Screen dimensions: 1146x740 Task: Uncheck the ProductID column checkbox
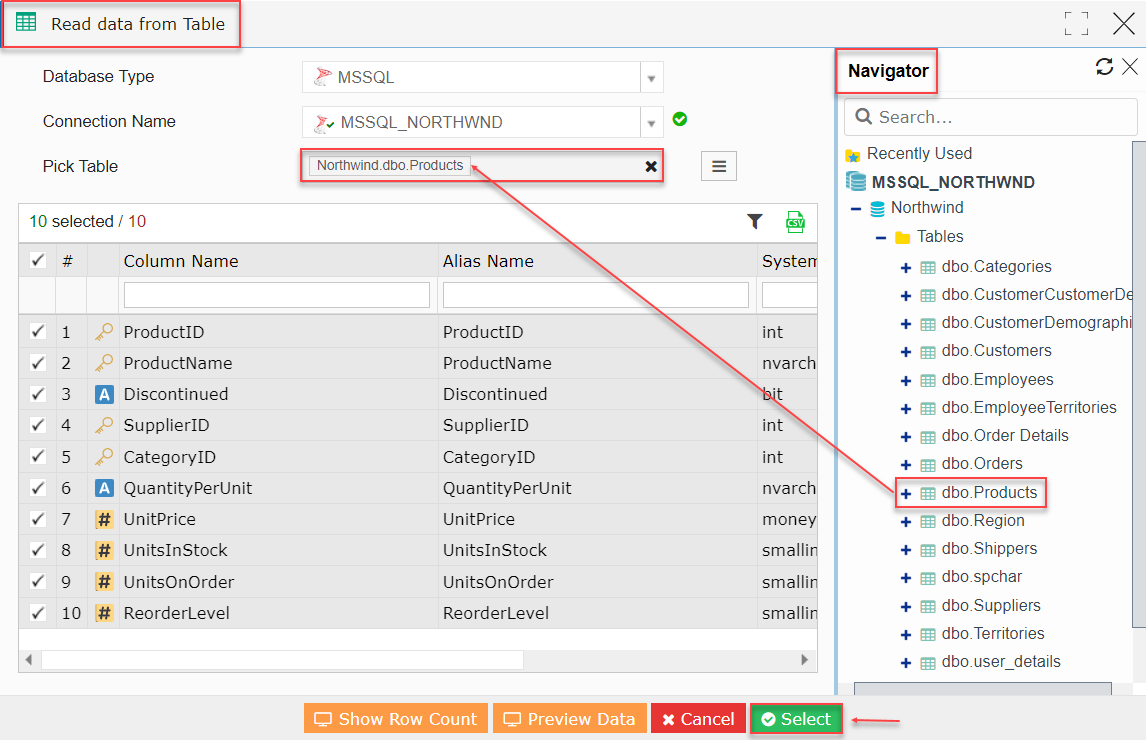point(37,331)
